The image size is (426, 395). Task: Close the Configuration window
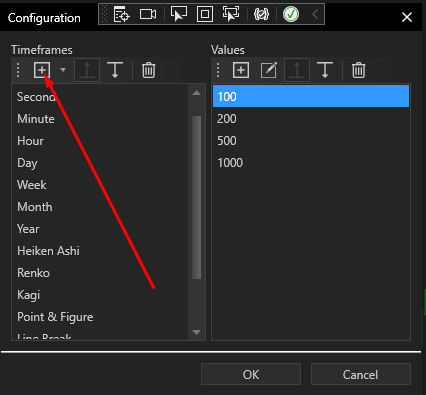point(407,17)
